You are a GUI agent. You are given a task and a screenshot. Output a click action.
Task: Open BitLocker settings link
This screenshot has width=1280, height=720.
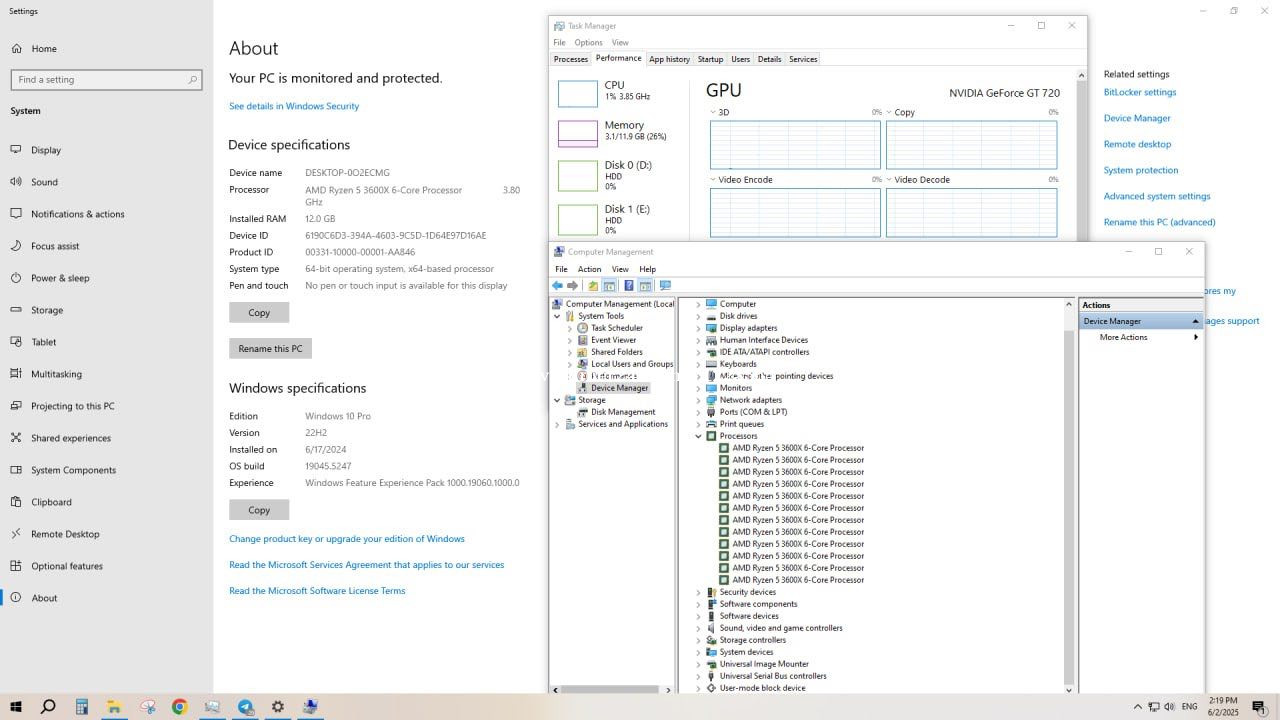click(1140, 92)
